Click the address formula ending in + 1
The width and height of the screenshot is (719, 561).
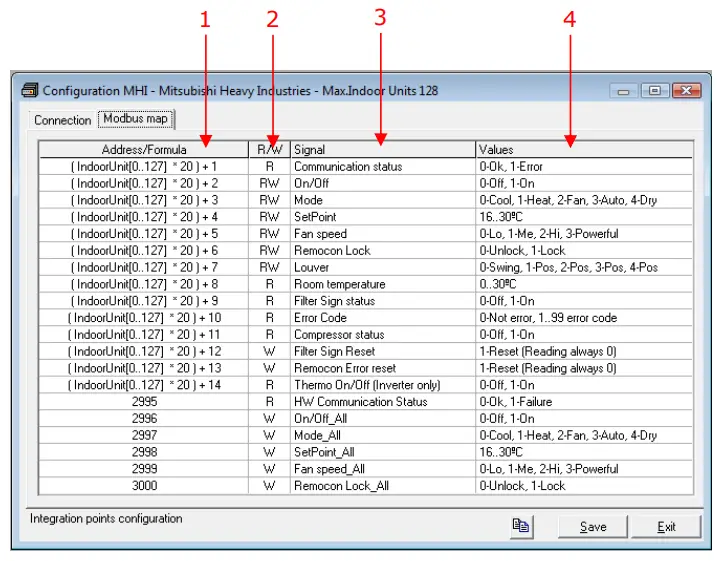pos(144,167)
